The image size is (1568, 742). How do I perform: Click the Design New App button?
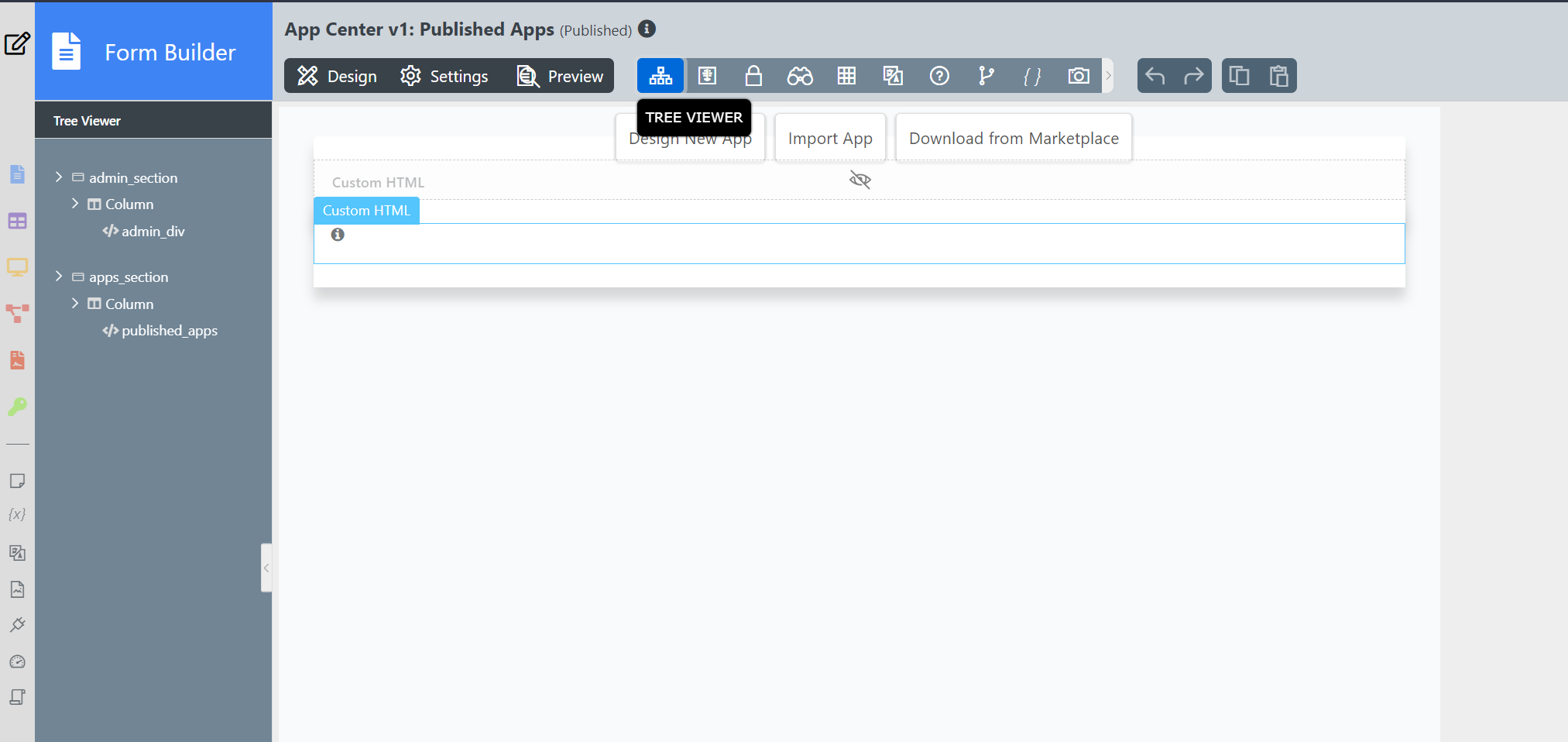point(691,139)
